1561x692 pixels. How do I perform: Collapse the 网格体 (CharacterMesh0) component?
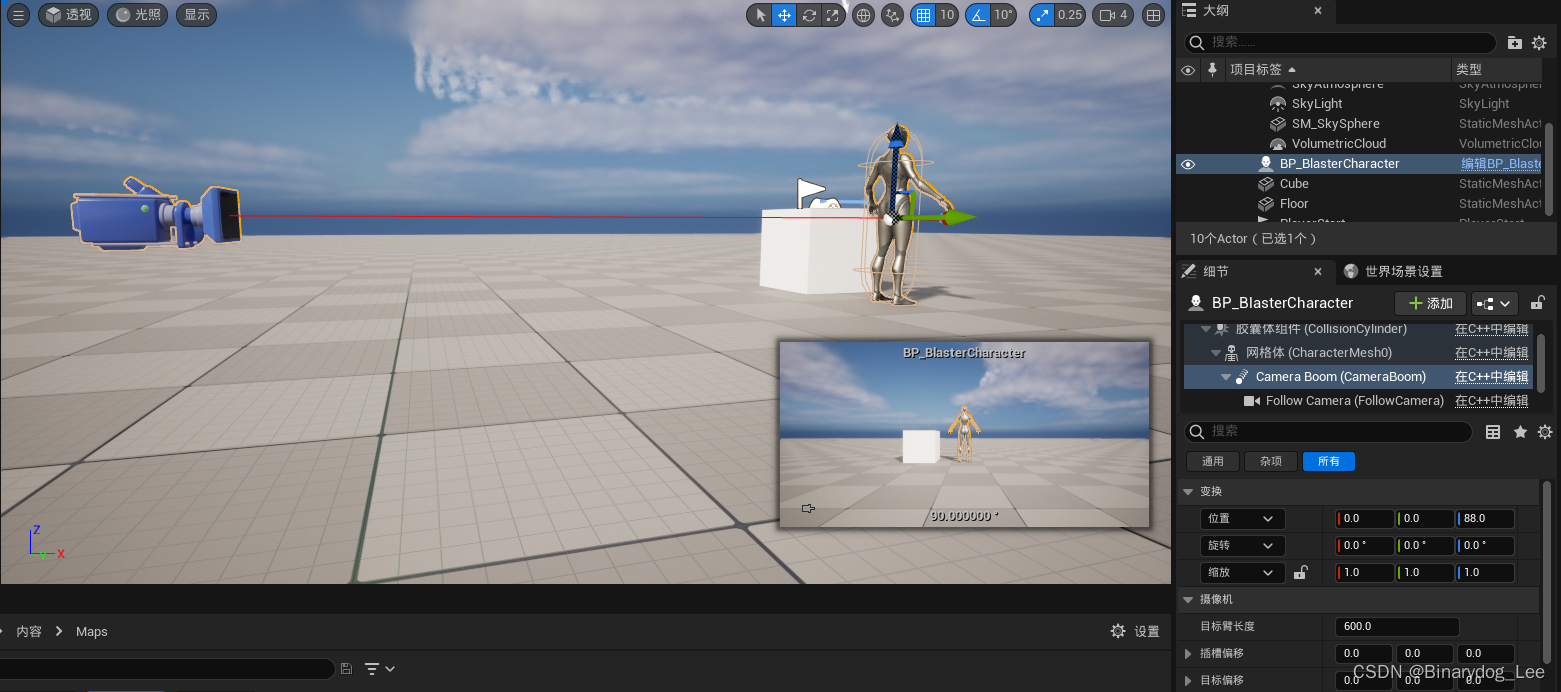click(x=1216, y=353)
